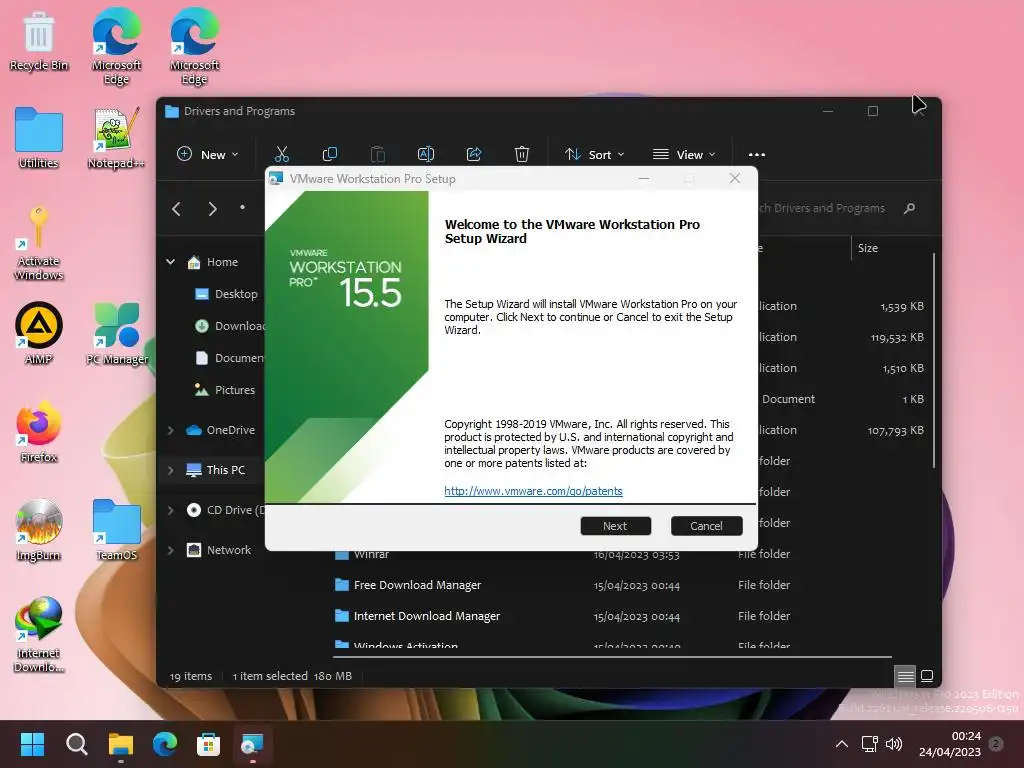Click the Delete trash icon in Explorer
This screenshot has width=1024, height=768.
point(521,154)
